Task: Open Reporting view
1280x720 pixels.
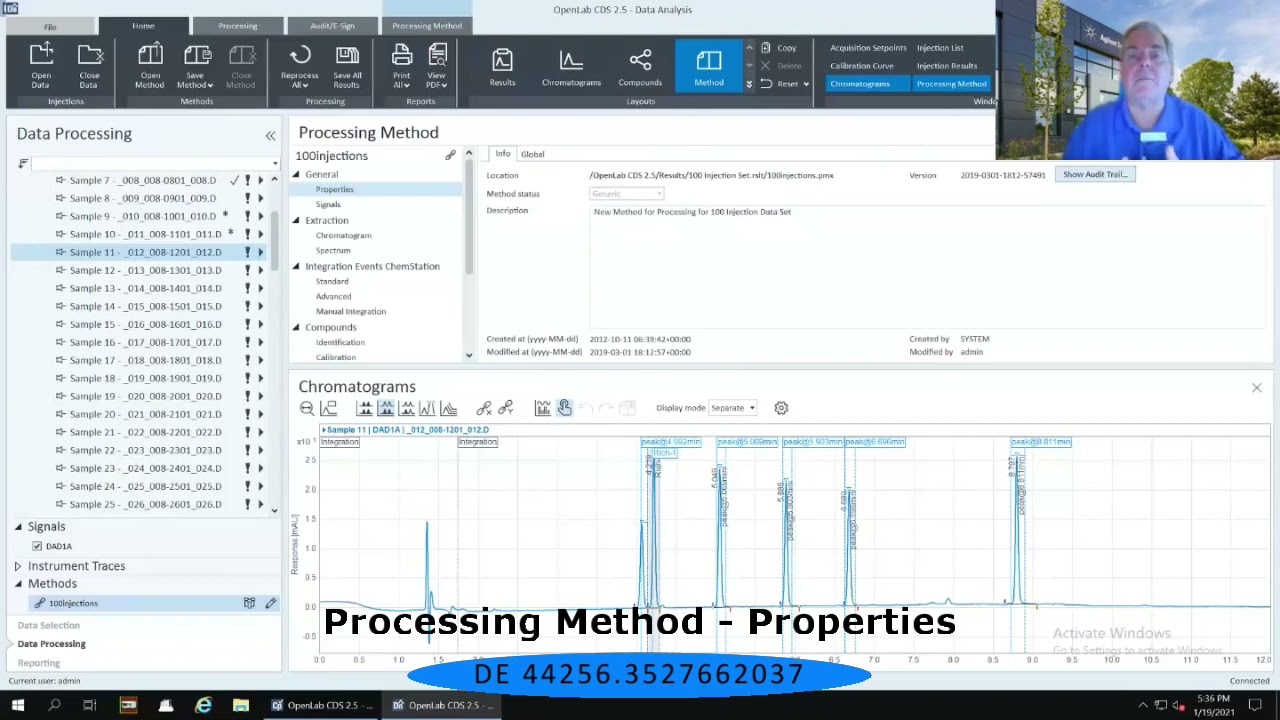Action: click(x=39, y=663)
